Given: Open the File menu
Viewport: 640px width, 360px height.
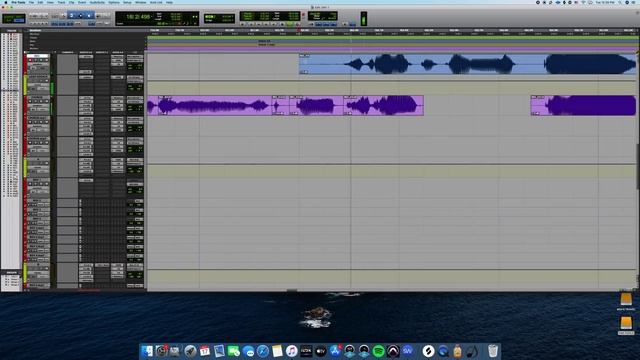Looking at the screenshot, I should (31, 2).
